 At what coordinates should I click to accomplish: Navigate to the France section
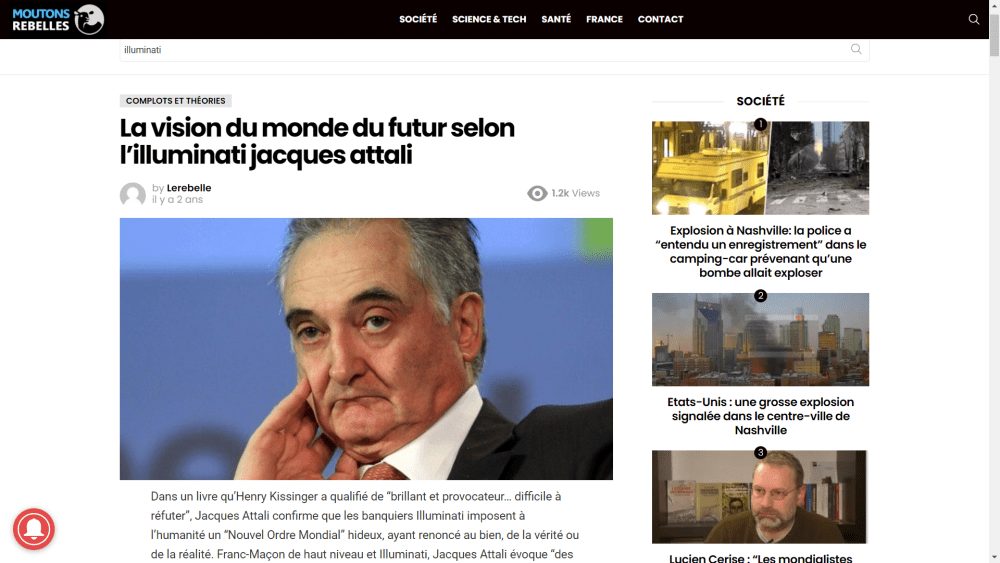604,19
